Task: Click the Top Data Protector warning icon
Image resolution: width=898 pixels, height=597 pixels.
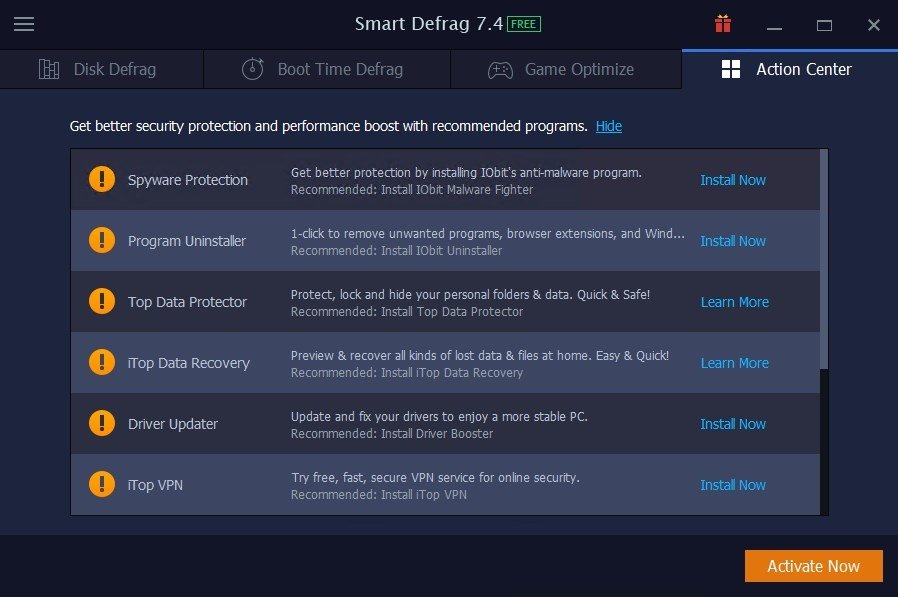Action: 102,301
